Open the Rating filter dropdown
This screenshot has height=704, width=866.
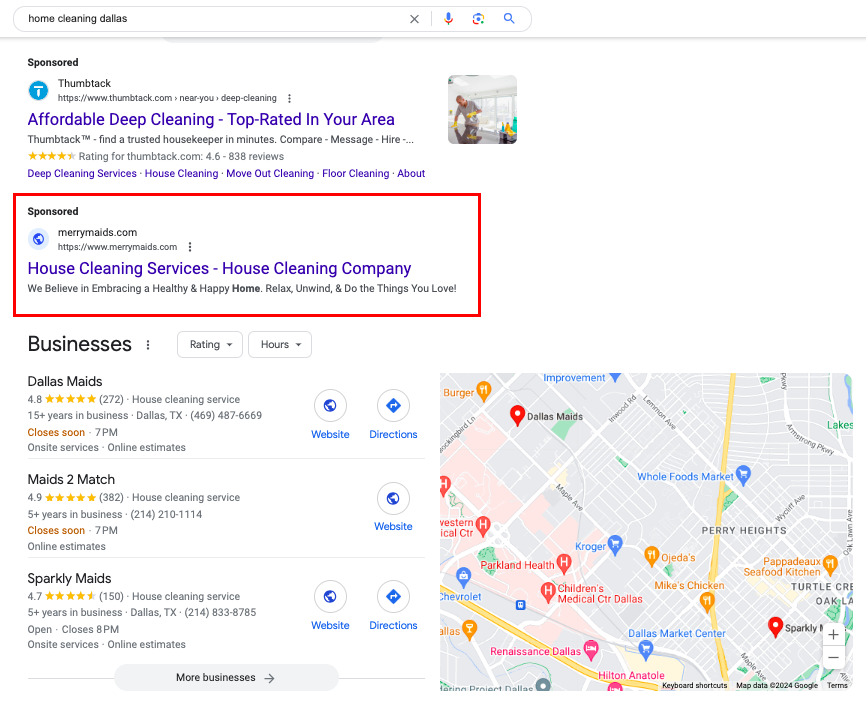click(210, 344)
